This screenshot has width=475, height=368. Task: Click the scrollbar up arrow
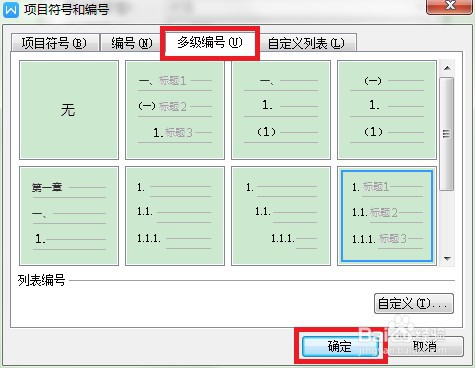(x=447, y=68)
